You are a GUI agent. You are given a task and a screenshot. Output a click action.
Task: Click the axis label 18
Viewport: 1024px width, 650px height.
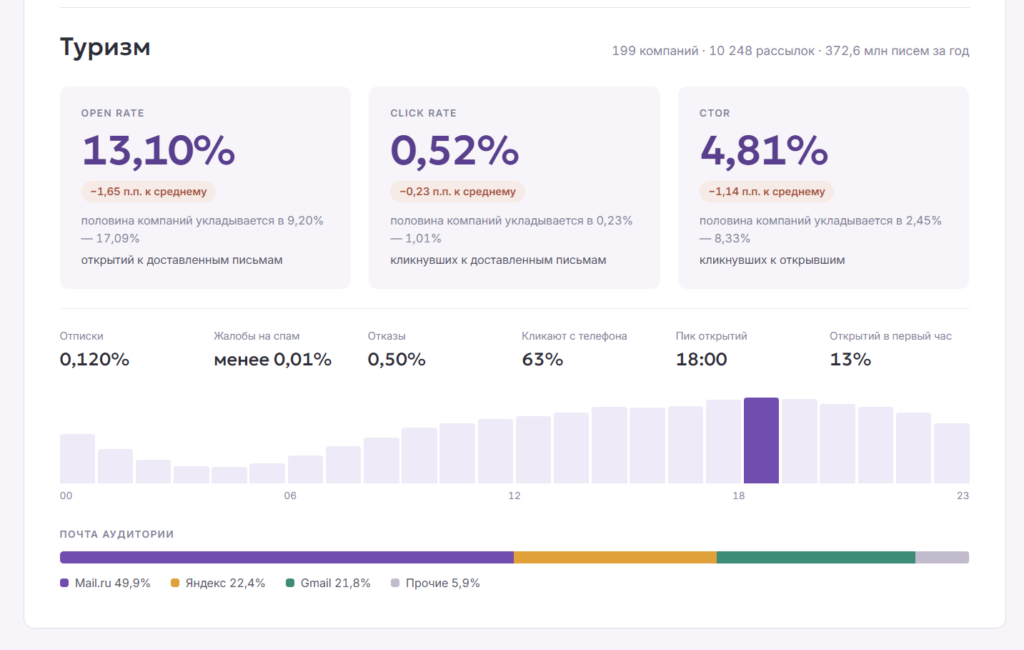[739, 496]
